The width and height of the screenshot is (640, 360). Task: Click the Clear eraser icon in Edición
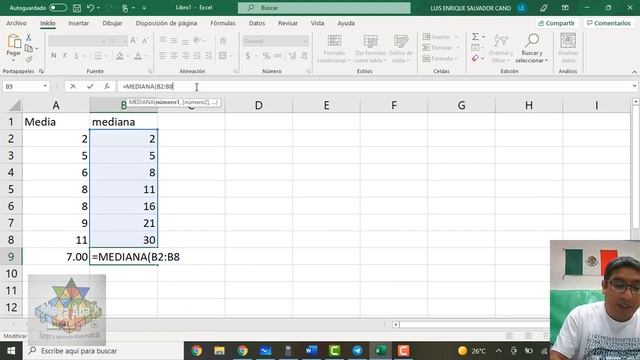point(475,59)
